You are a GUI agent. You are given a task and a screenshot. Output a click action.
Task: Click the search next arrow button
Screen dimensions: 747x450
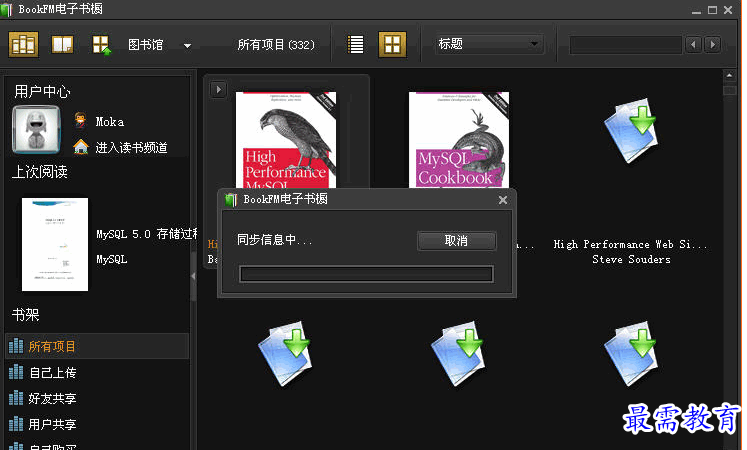pos(712,45)
